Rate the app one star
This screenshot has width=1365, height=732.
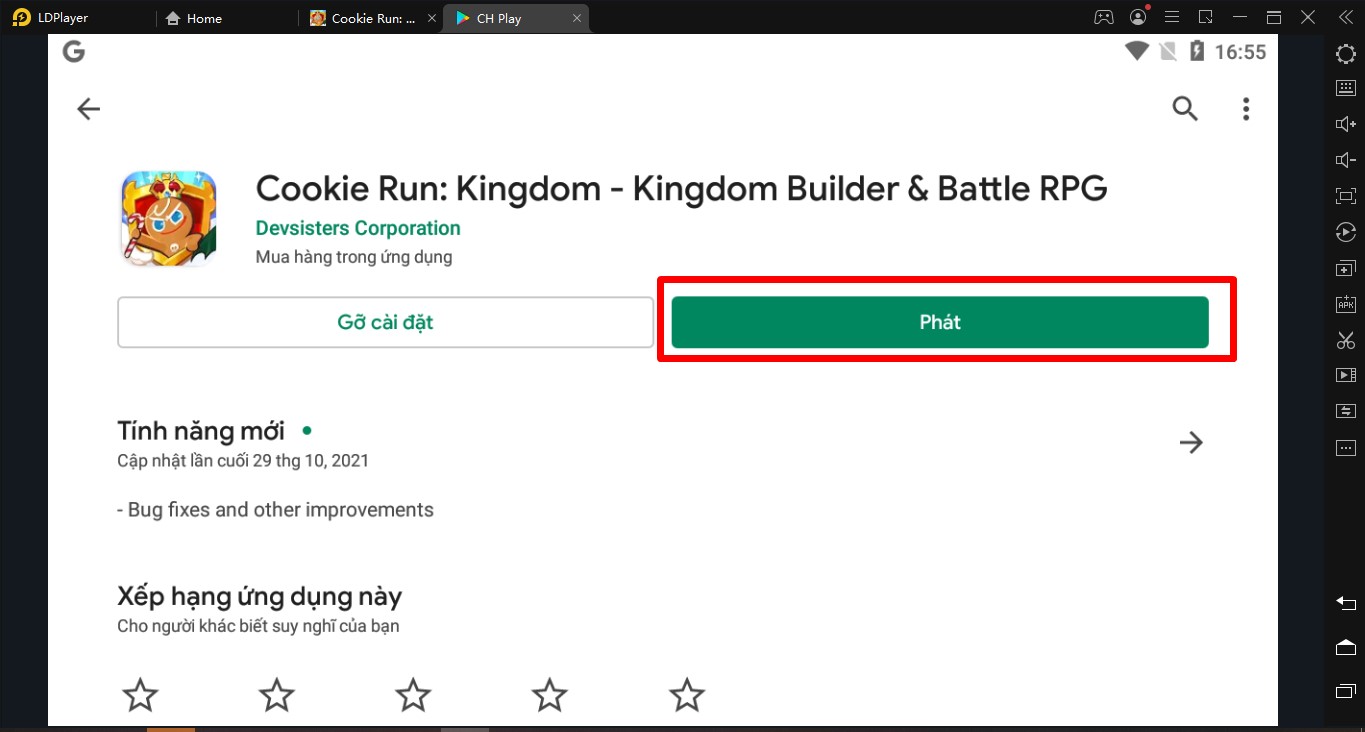[140, 694]
